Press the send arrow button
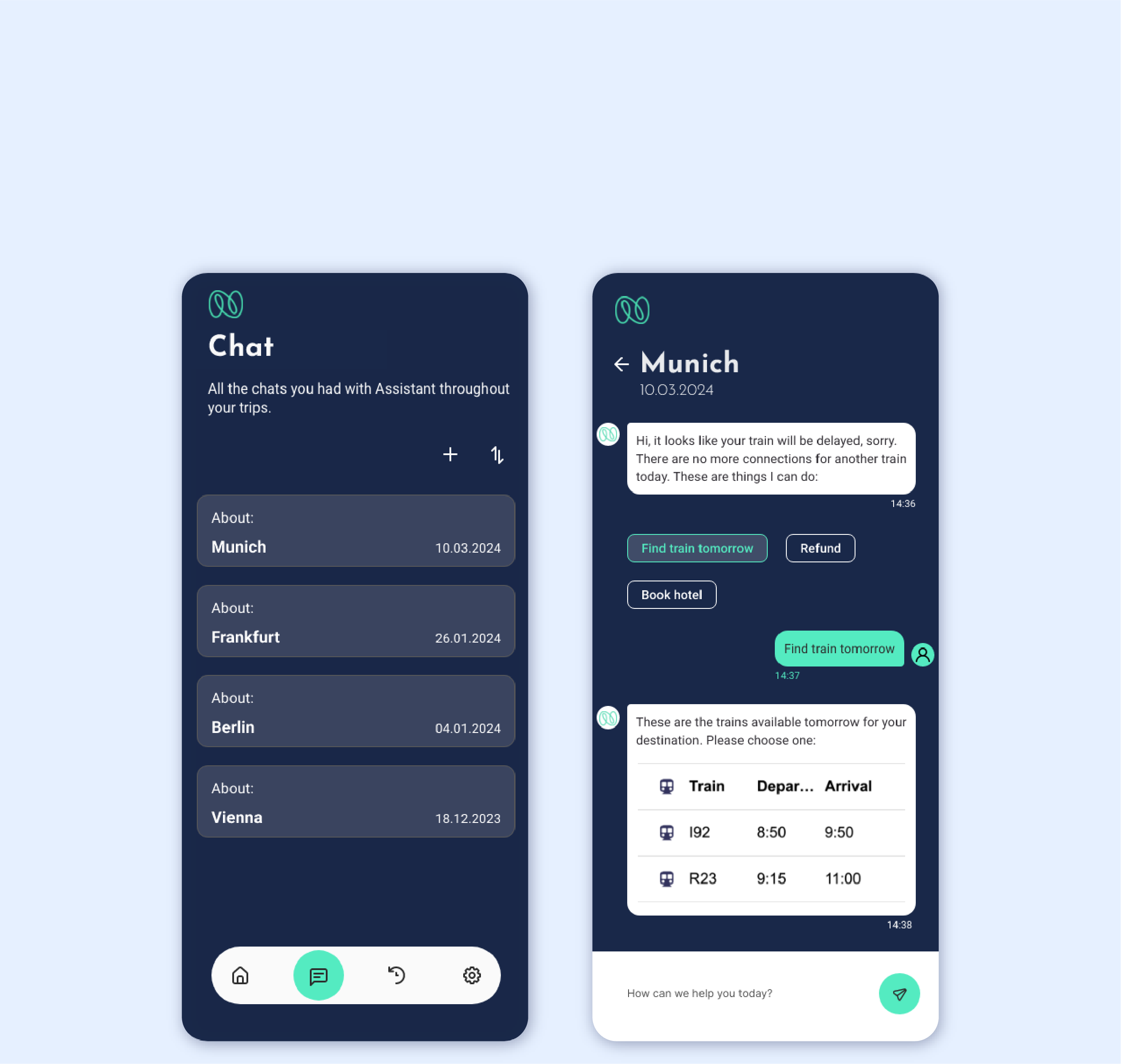Viewport: 1121px width, 1064px height. (900, 993)
